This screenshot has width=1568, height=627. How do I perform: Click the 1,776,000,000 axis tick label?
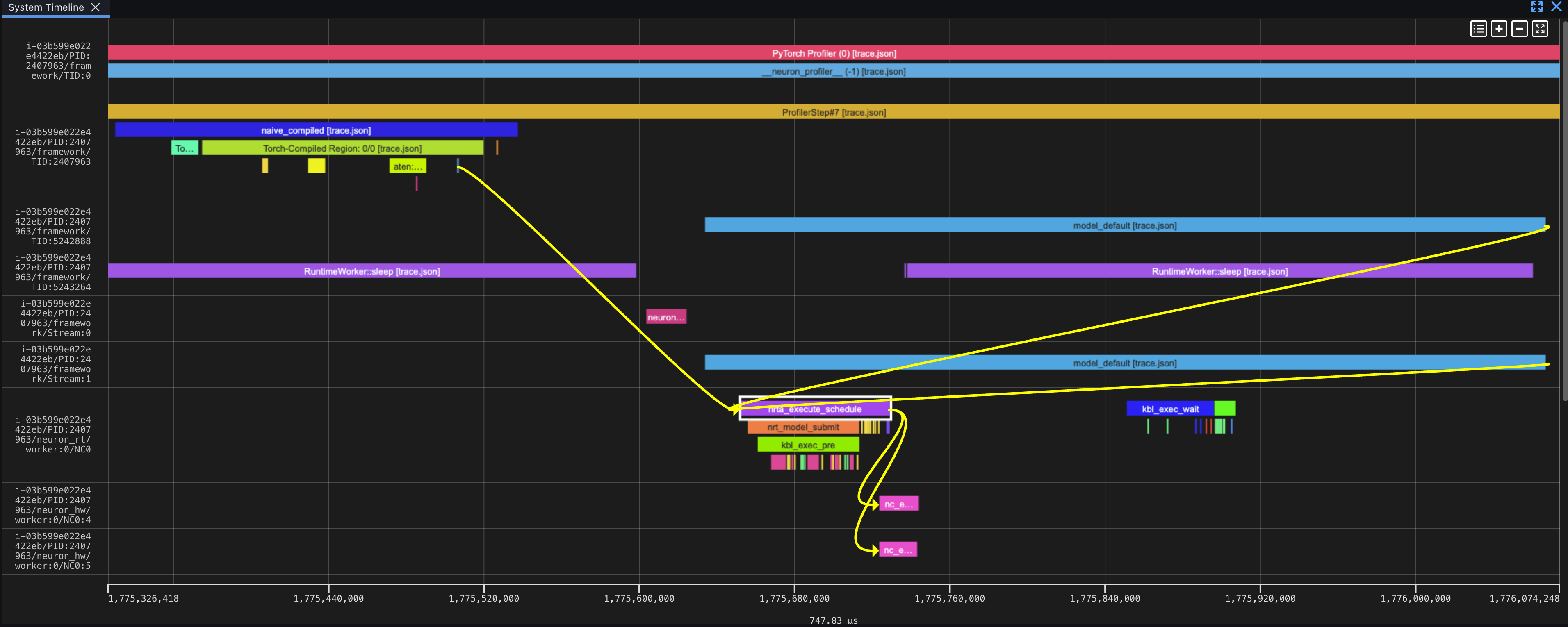coord(1415,598)
